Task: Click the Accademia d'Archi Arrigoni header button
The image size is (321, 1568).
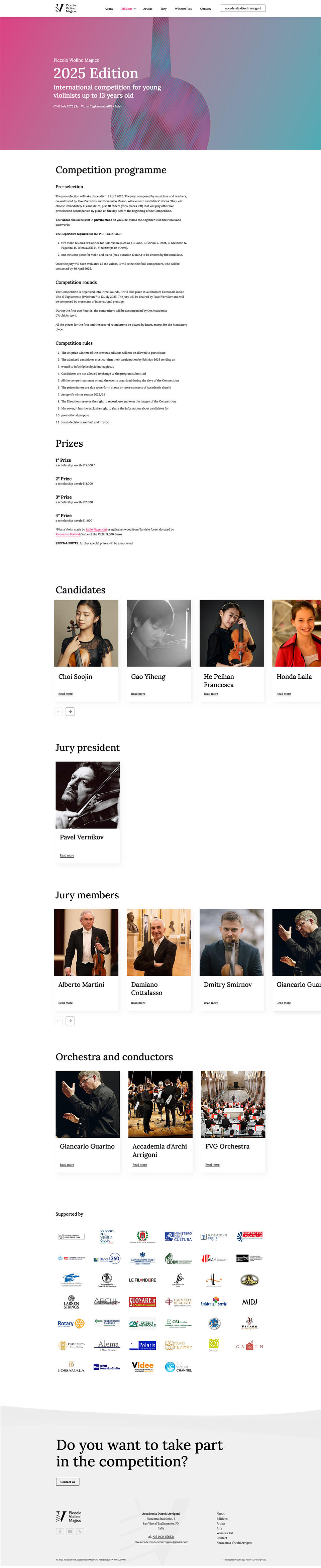Action: pyautogui.click(x=242, y=8)
